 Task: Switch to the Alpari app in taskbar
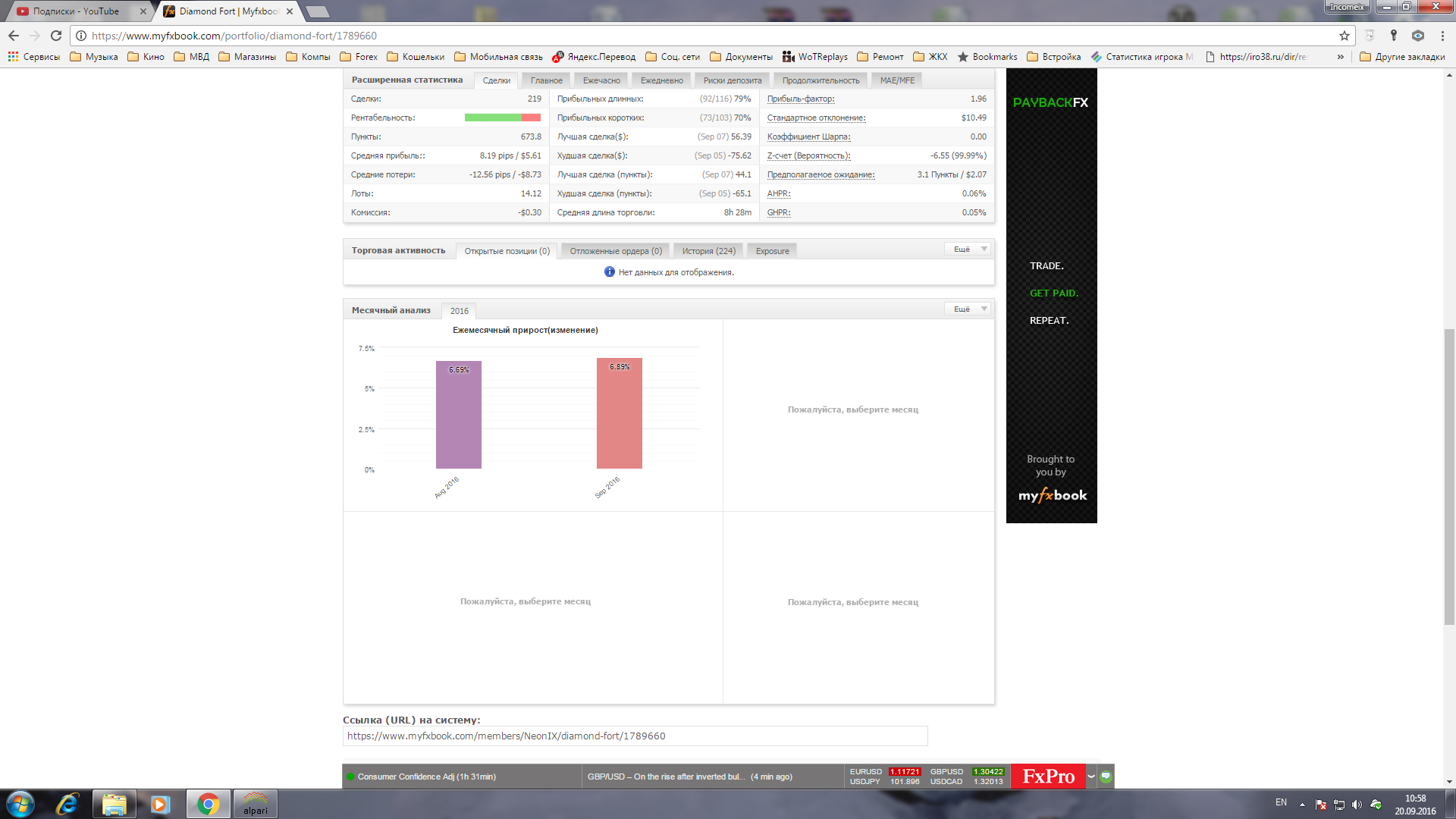(256, 804)
